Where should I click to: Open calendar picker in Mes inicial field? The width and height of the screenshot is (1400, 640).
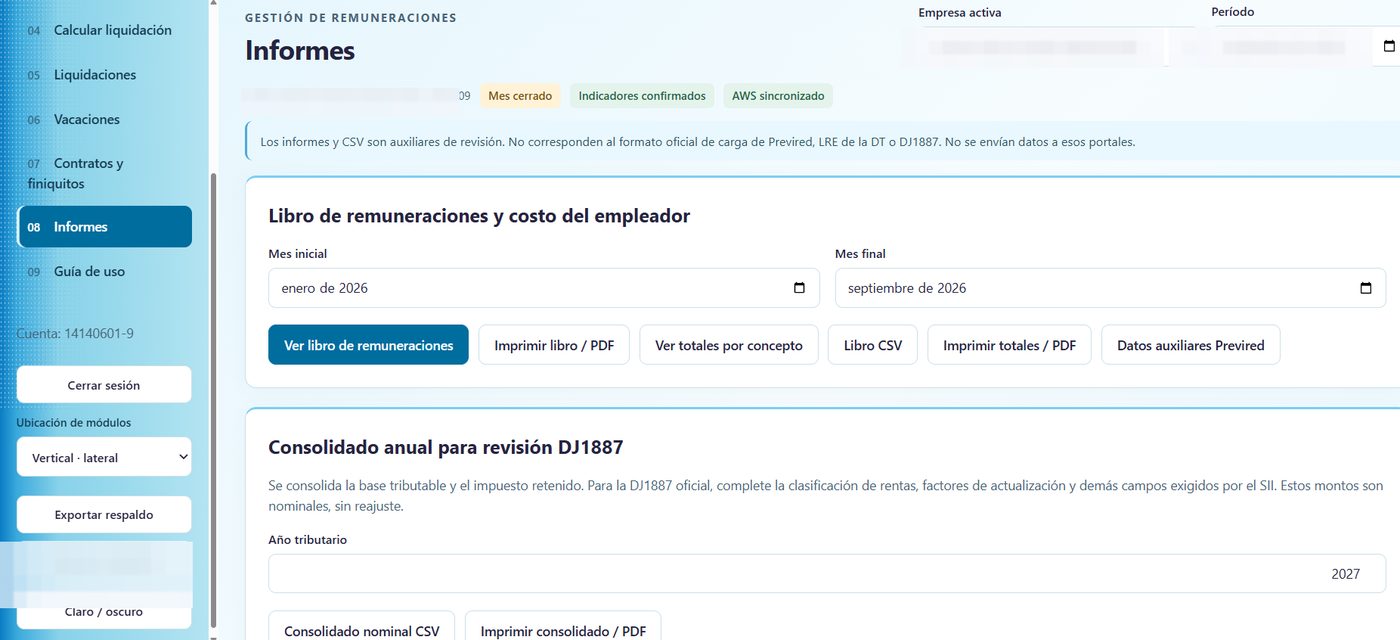pyautogui.click(x=799, y=288)
